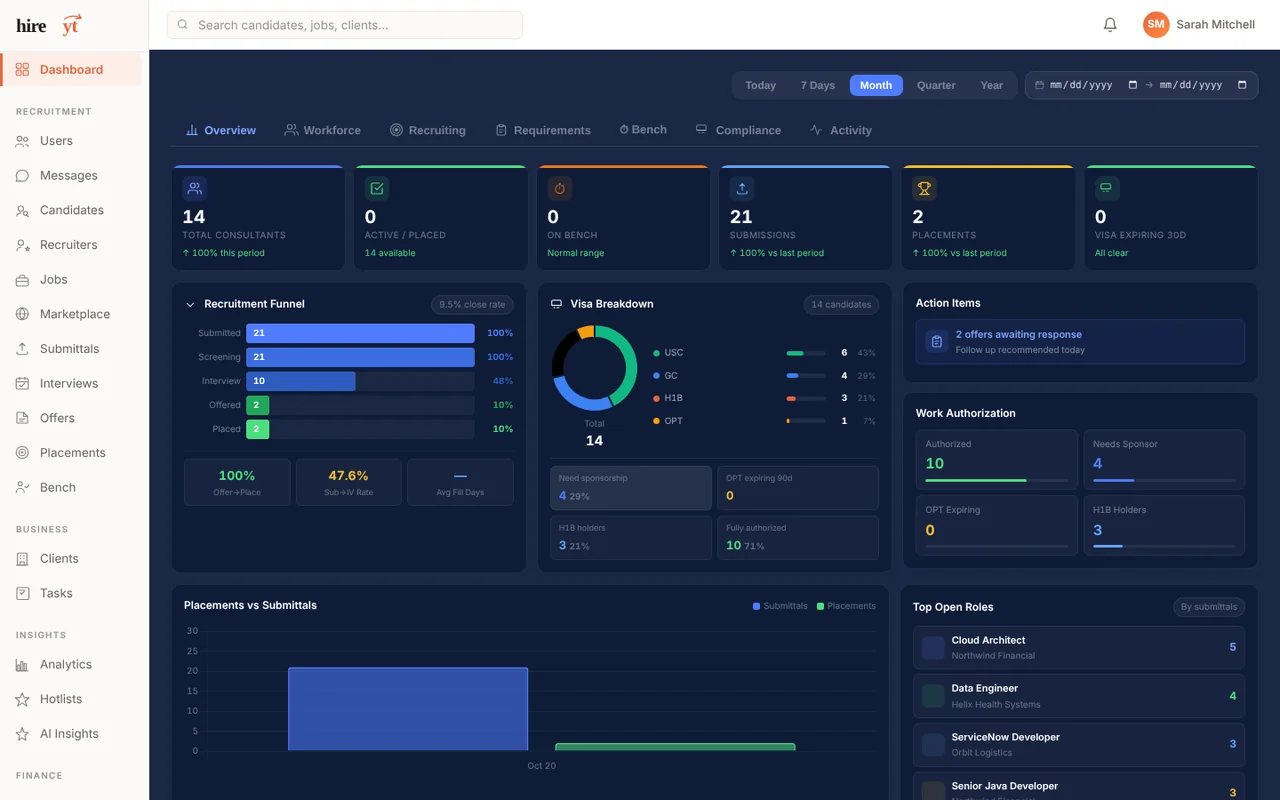
Task: Open the Cloud Architect role row
Action: (x=1079, y=648)
